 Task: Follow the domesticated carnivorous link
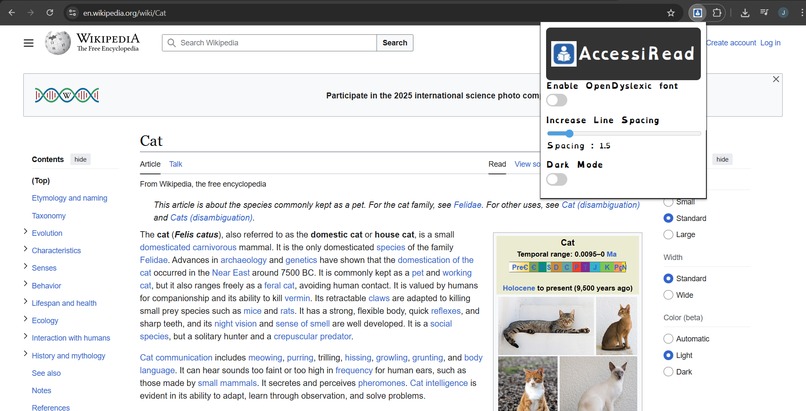188,247
